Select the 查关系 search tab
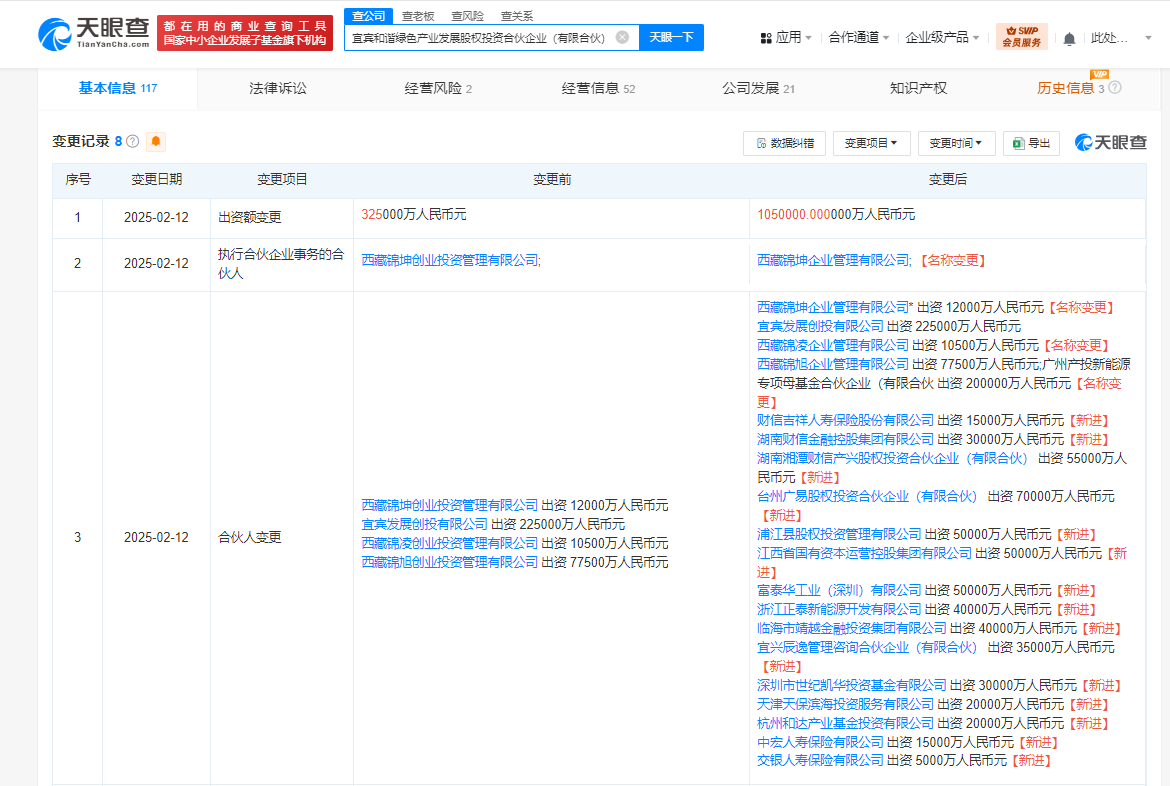This screenshot has height=786, width=1170. coord(517,16)
